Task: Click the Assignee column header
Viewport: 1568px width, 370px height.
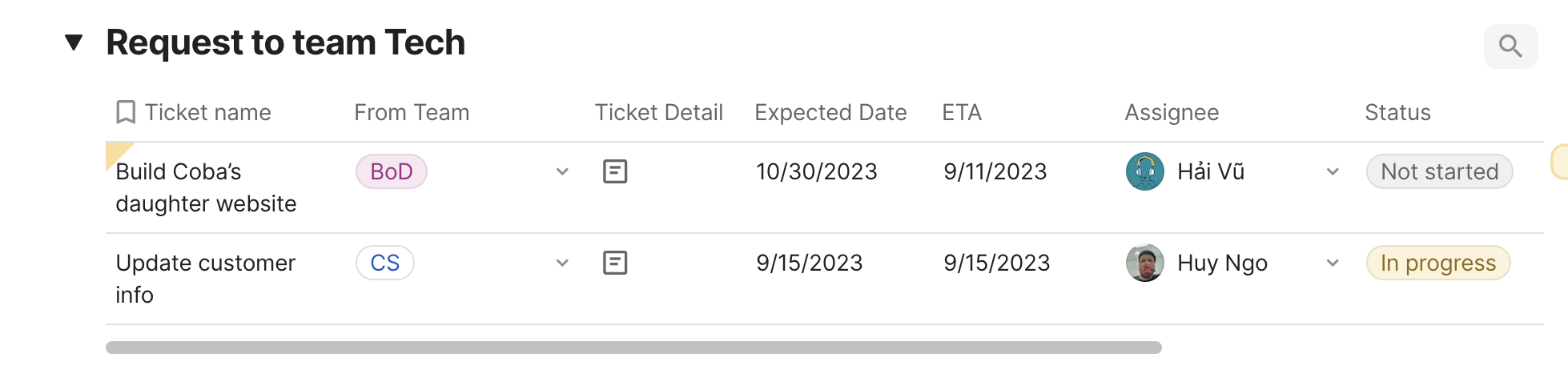Action: tap(1172, 112)
